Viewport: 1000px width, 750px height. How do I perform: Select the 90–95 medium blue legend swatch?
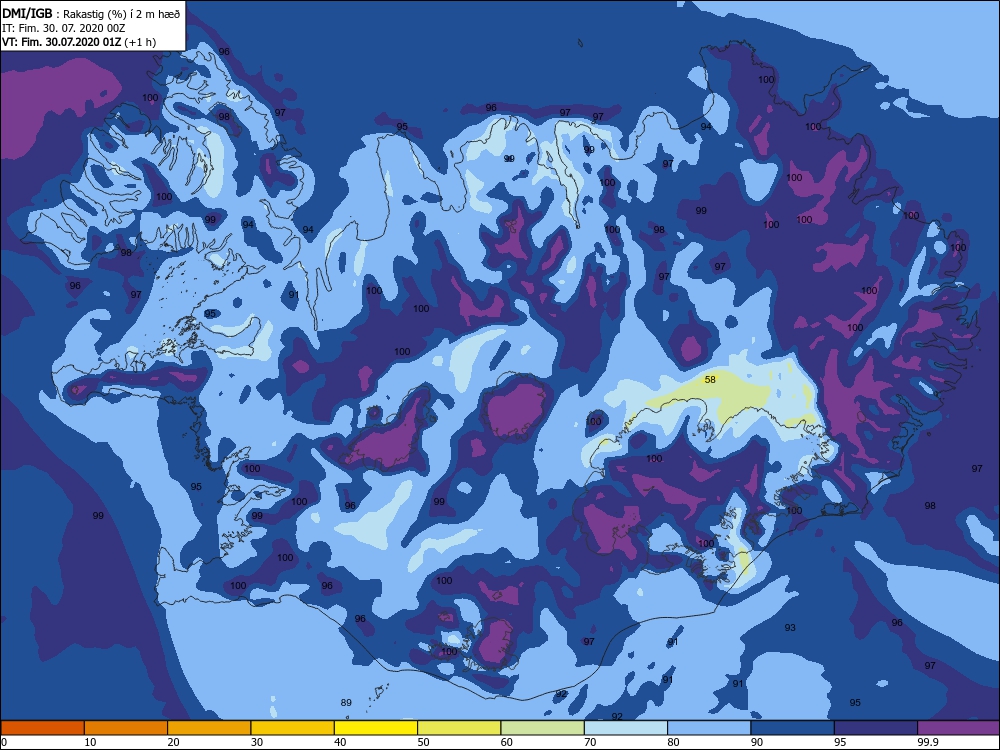[793, 728]
